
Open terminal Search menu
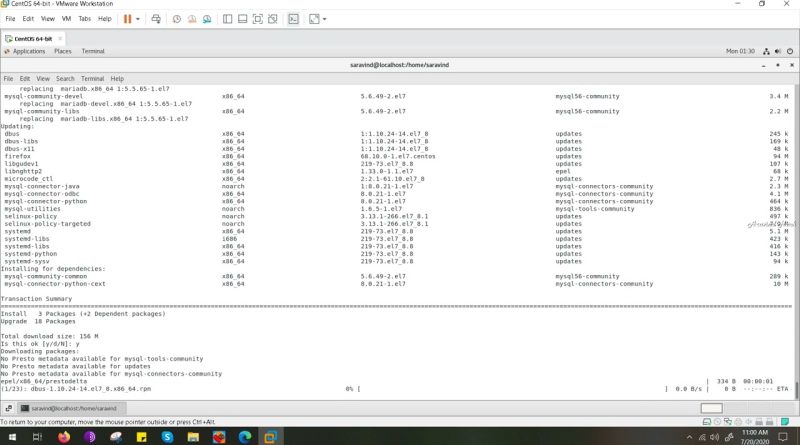point(65,79)
